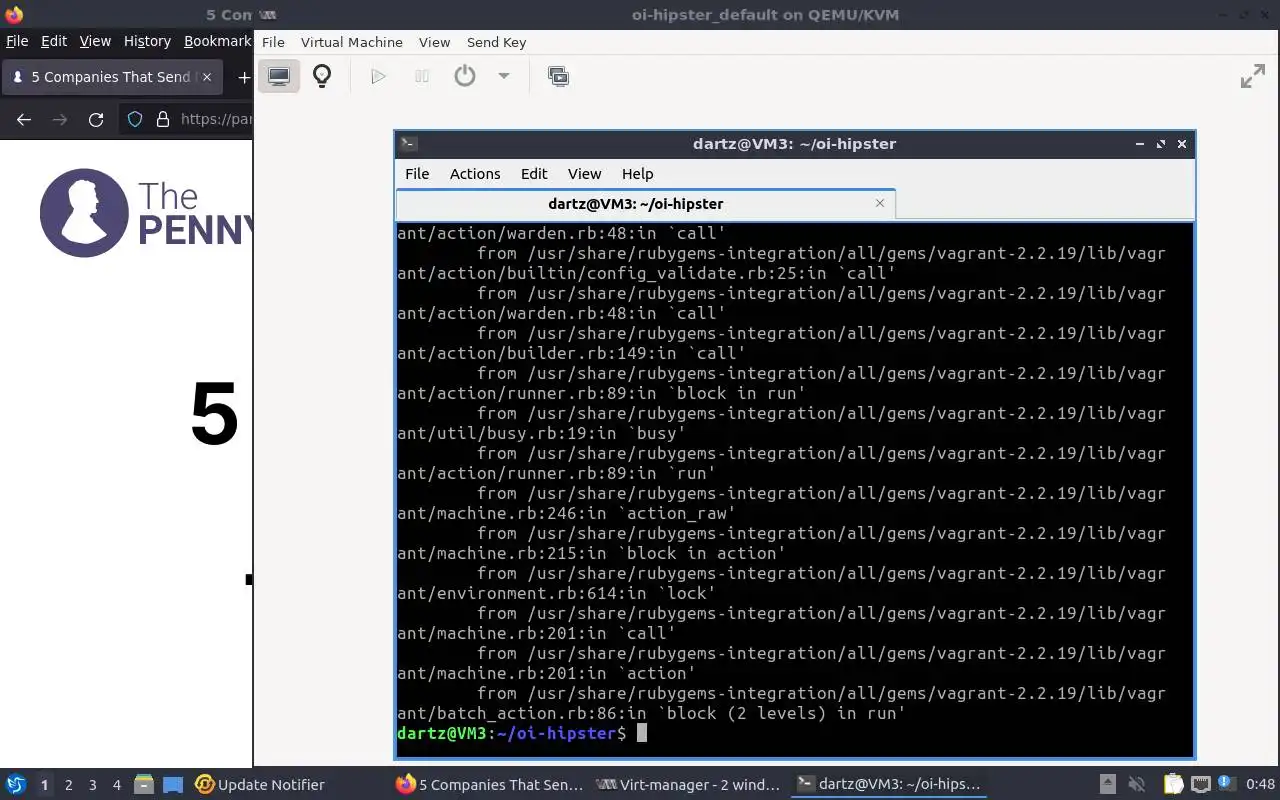Click show desktop icon in taskbar
The height and width of the screenshot is (800, 1280).
pos(172,785)
